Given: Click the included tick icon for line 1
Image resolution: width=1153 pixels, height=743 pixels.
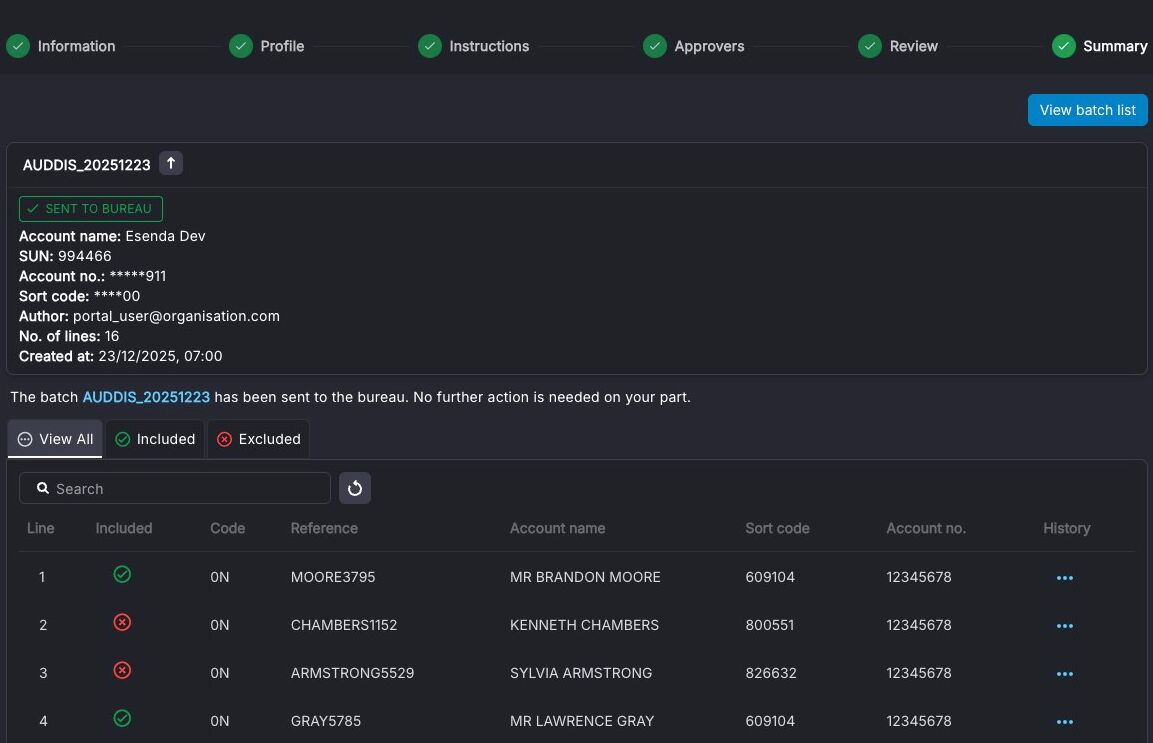Looking at the screenshot, I should [122, 574].
